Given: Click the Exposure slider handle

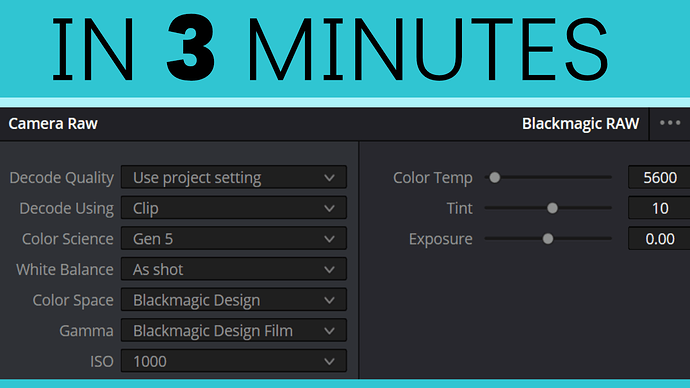Looking at the screenshot, I should pyautogui.click(x=548, y=239).
